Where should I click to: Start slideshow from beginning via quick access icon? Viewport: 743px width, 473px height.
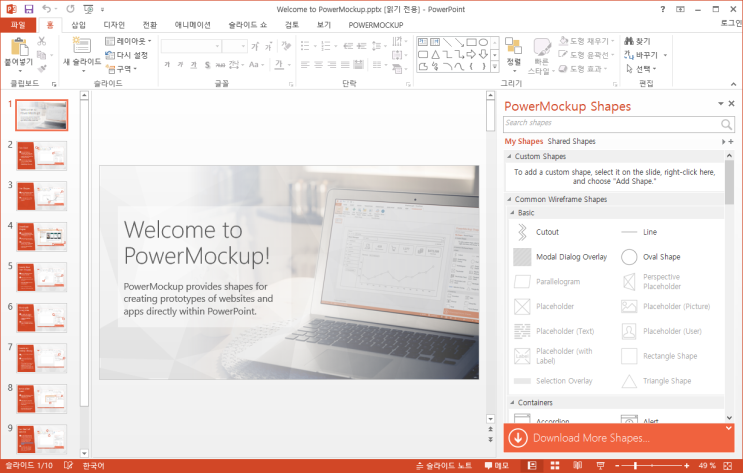[88, 9]
